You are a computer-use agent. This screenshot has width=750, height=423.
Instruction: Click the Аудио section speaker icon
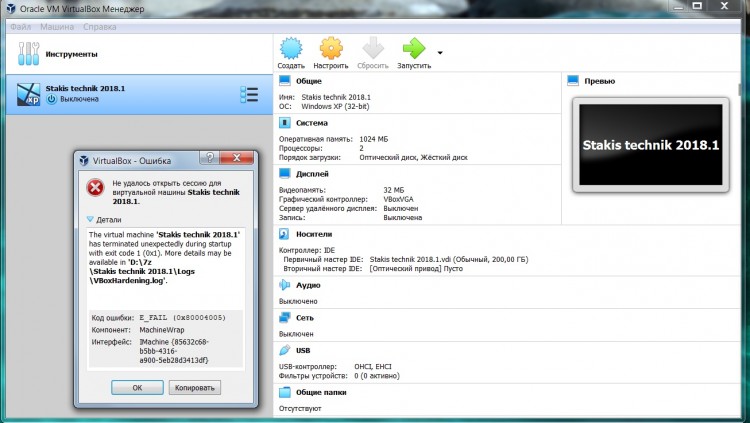click(285, 285)
